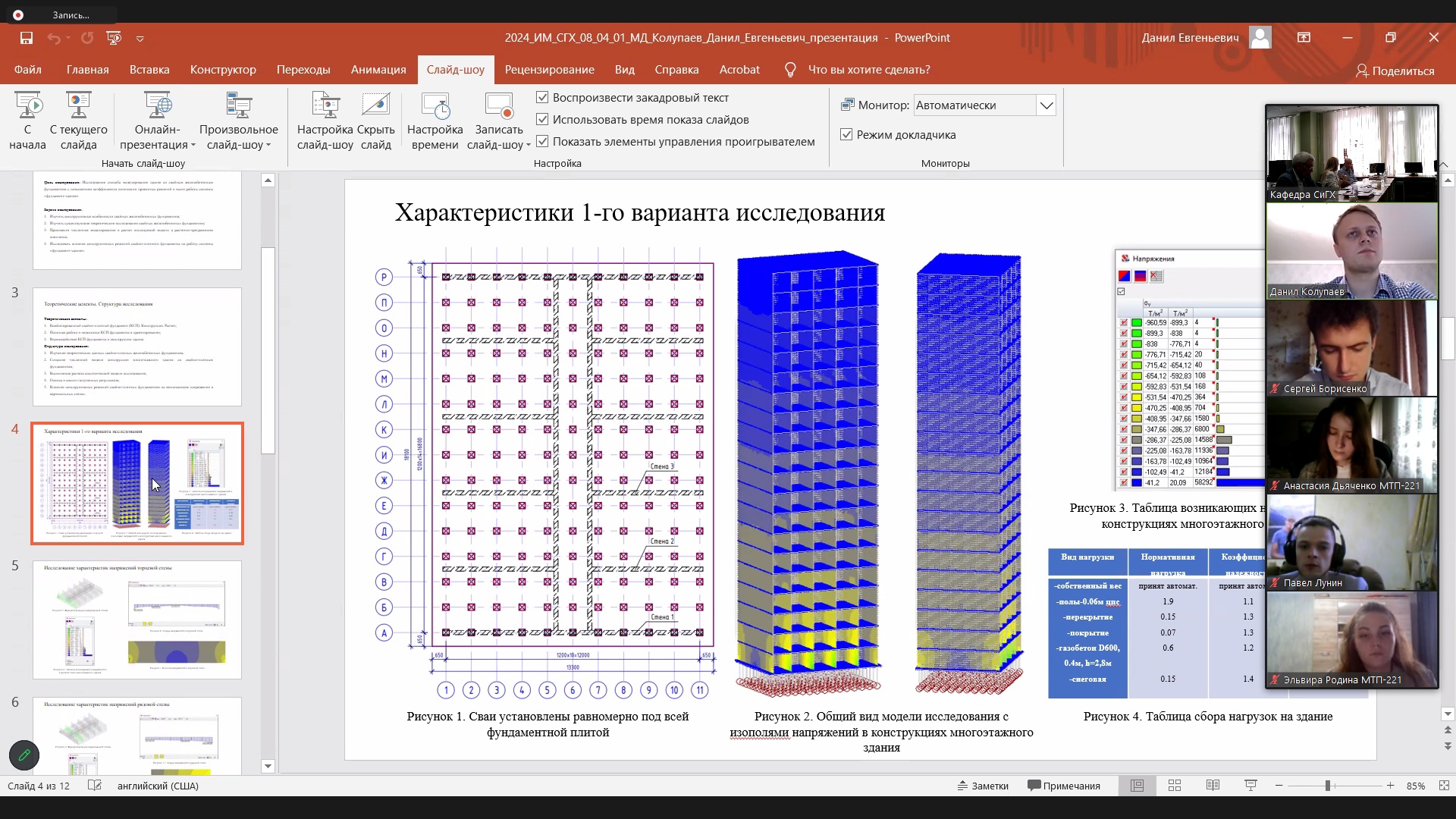Click the Save icon in quick access toolbar

[x=27, y=38]
